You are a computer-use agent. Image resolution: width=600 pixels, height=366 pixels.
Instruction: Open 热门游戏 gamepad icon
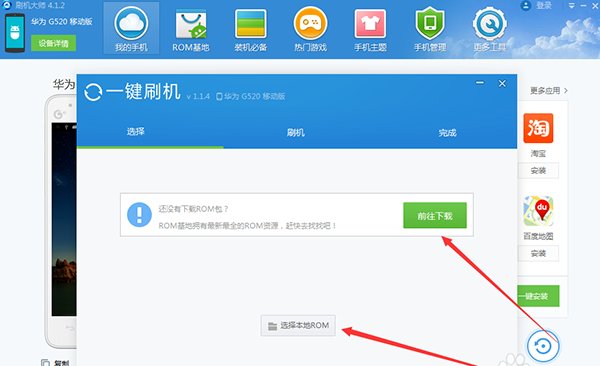point(310,23)
